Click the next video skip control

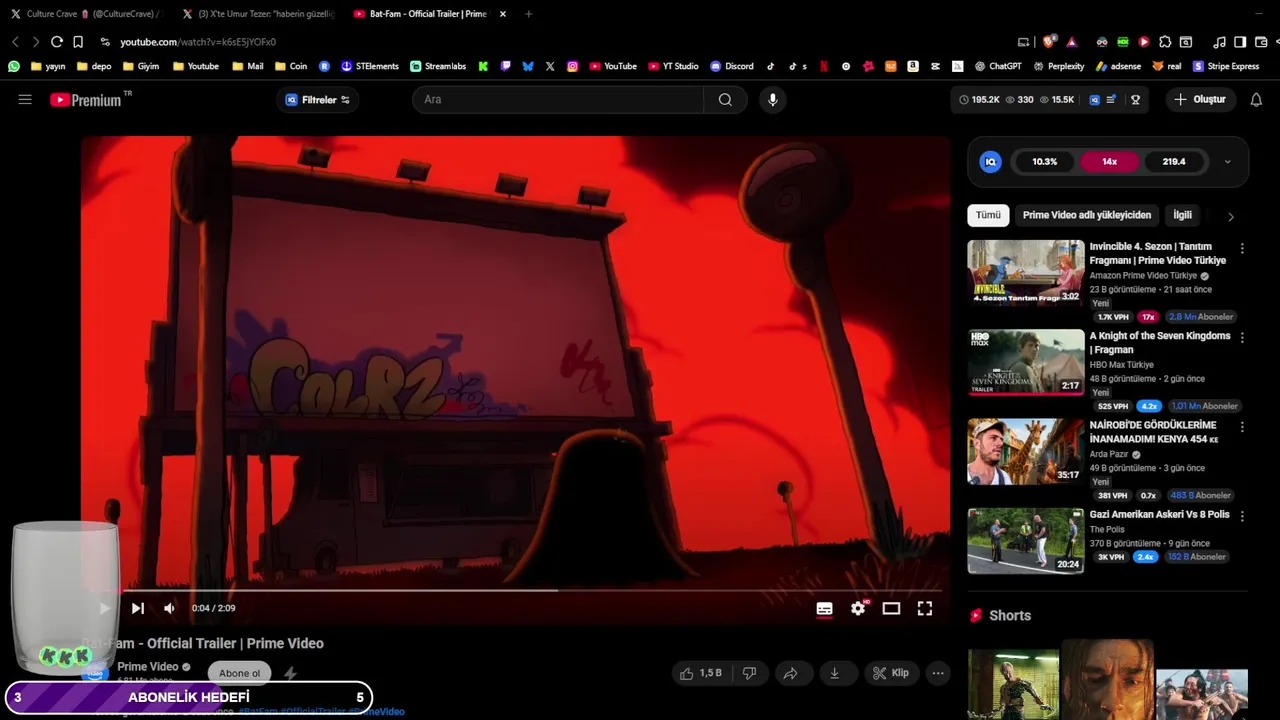pos(138,608)
